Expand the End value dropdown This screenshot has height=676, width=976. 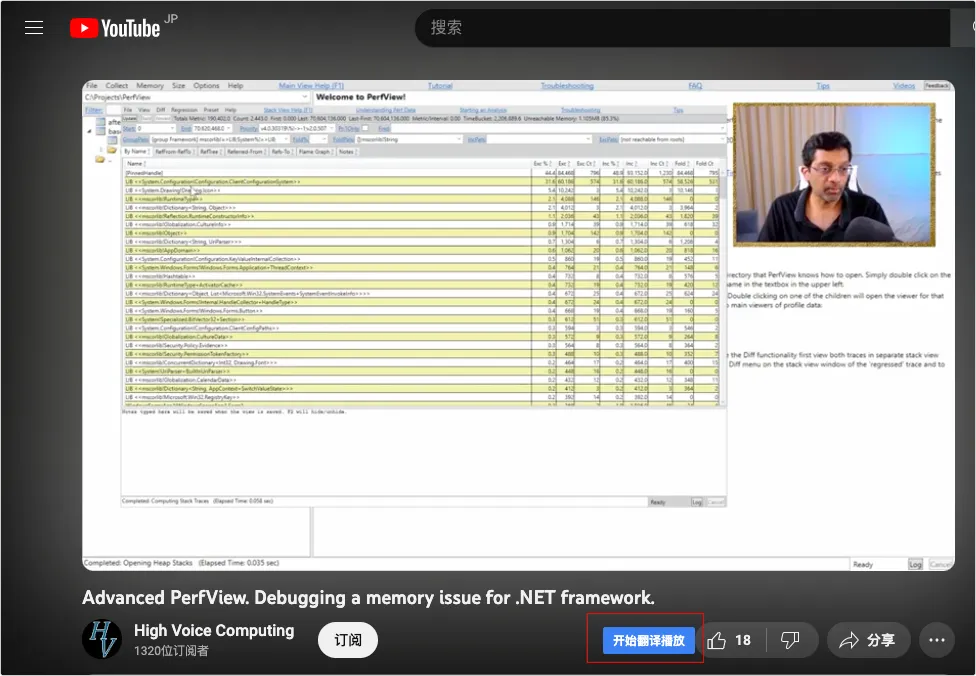(228, 128)
